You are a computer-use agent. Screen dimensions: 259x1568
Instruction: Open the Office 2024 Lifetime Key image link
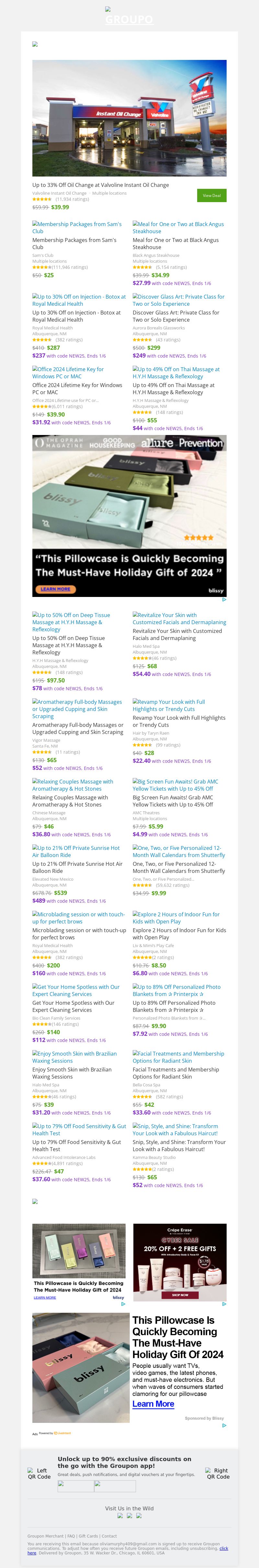point(67,372)
